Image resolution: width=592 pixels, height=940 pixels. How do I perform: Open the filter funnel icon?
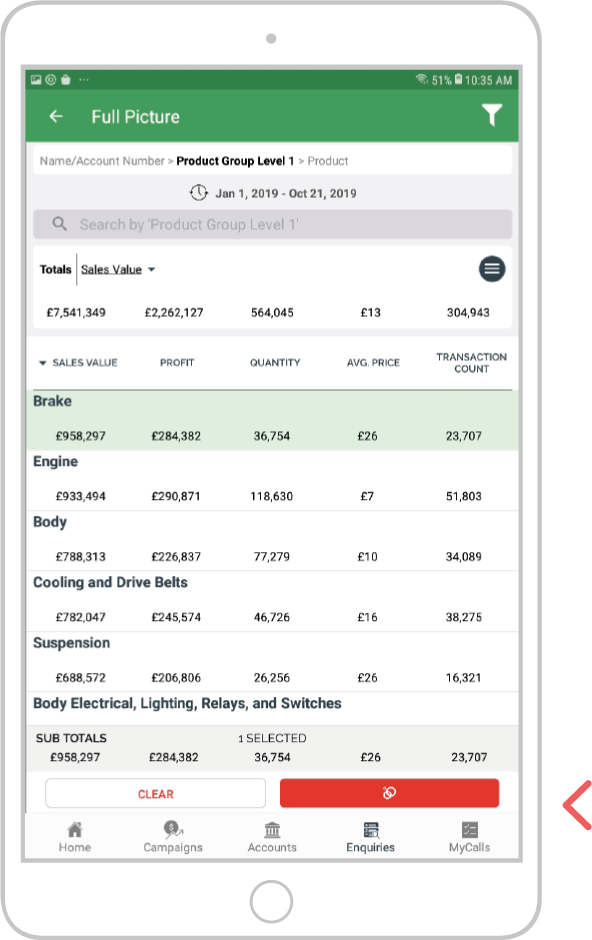click(x=491, y=115)
